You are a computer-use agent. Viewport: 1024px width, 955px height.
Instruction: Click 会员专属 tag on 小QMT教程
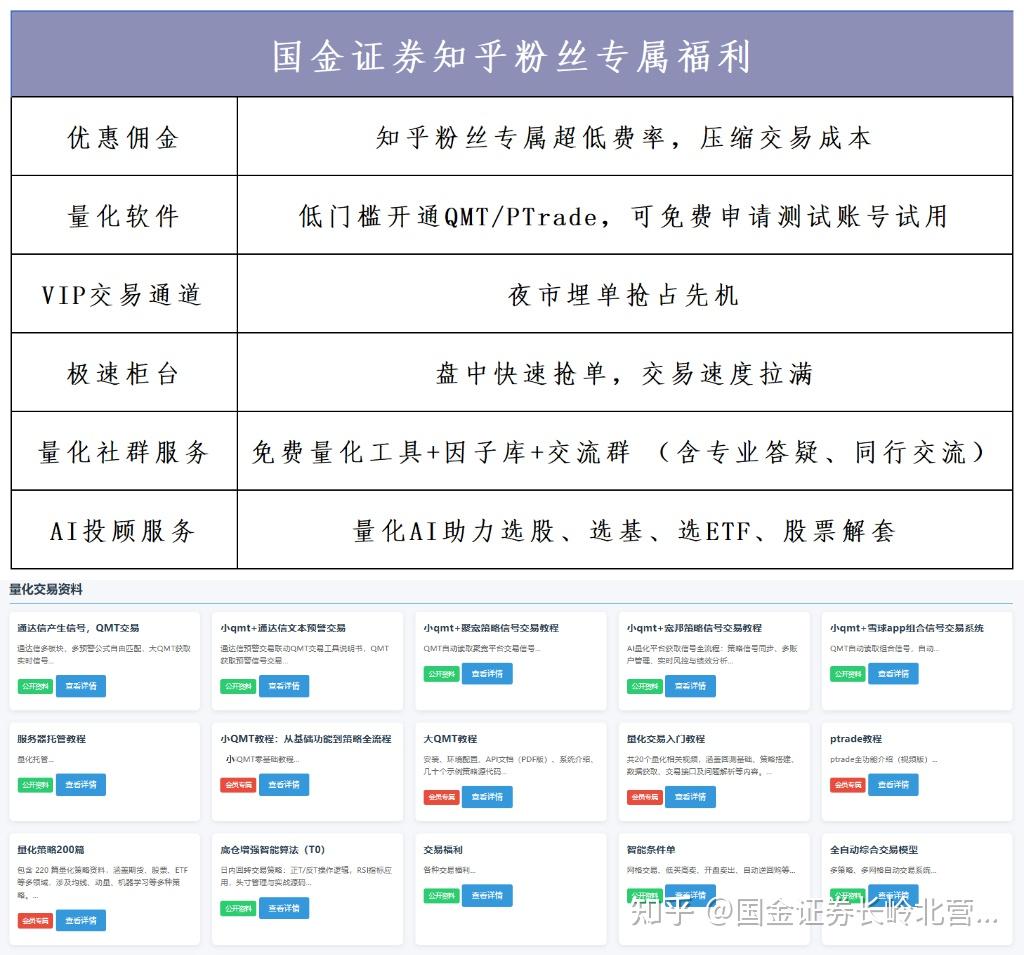coord(237,785)
